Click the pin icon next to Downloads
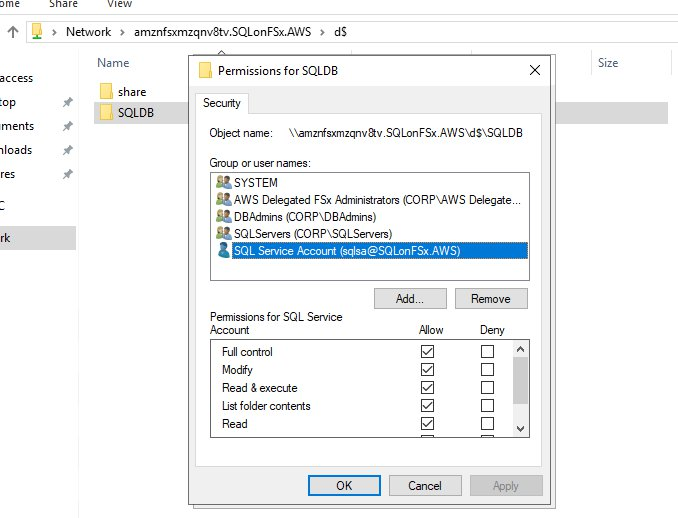The image size is (678, 518). [67, 150]
